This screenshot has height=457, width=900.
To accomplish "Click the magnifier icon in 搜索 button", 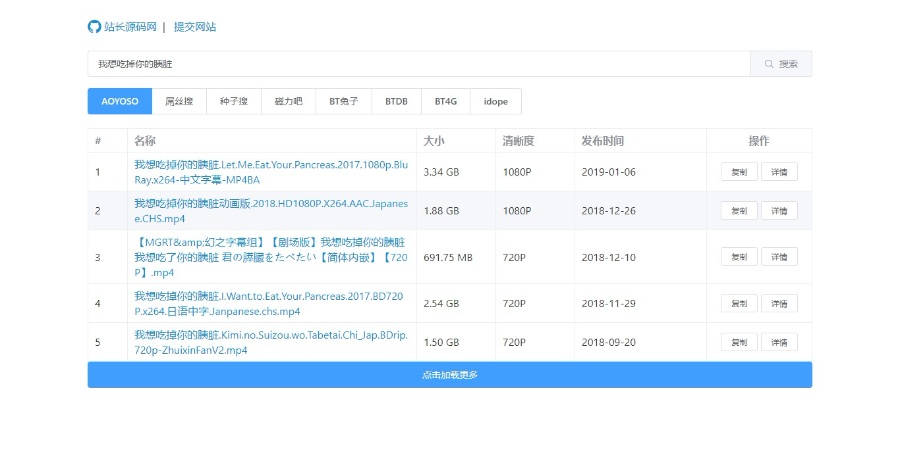I will [x=769, y=64].
